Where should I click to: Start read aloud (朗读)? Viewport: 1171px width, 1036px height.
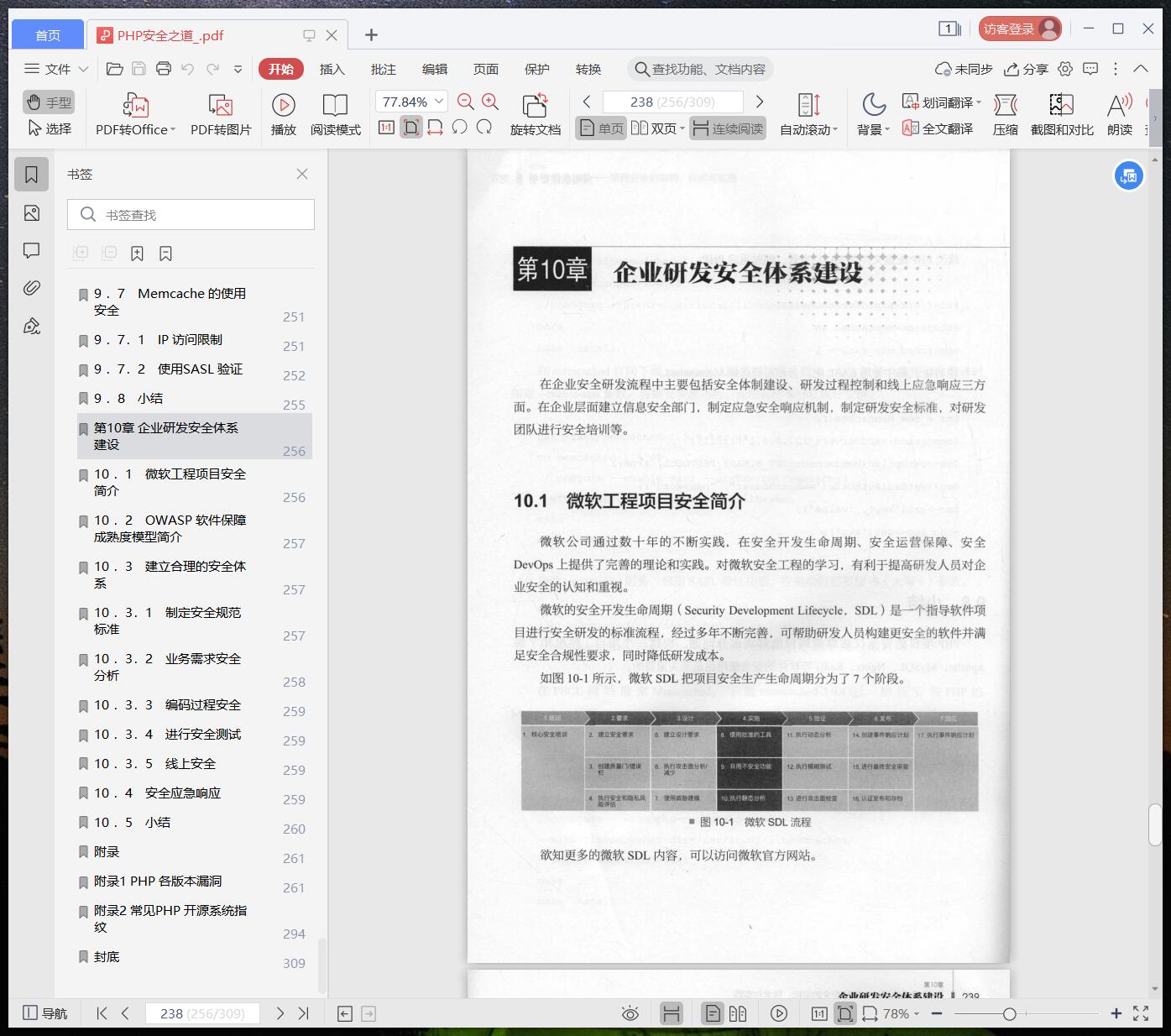[x=1120, y=115]
